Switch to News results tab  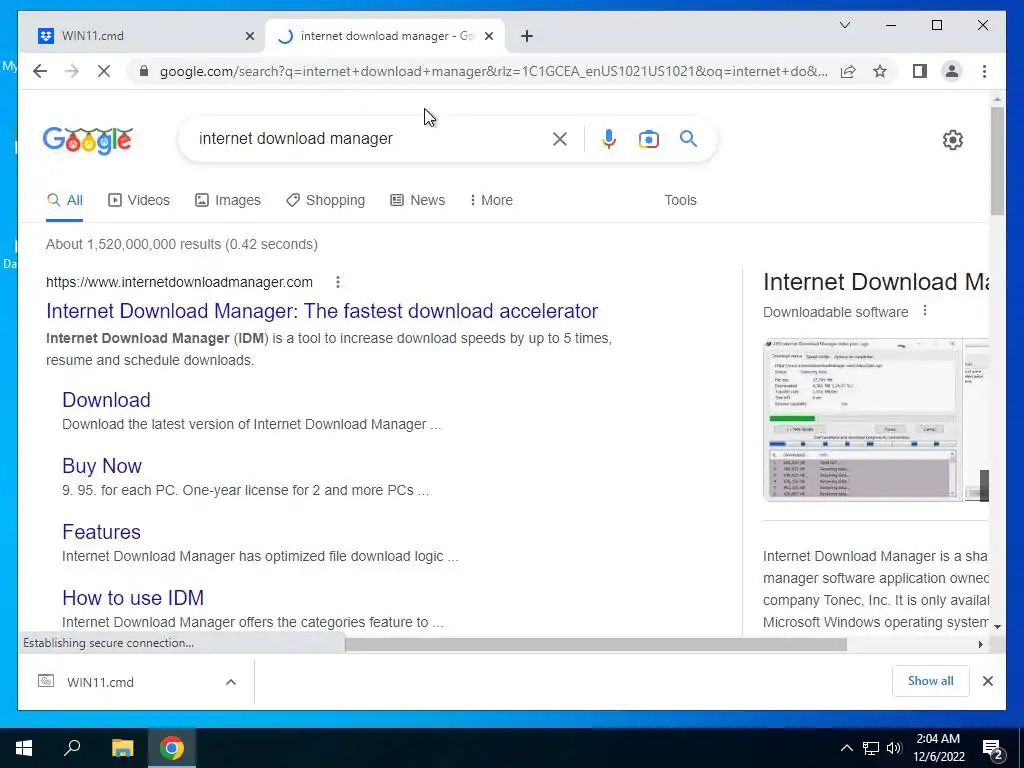(417, 200)
